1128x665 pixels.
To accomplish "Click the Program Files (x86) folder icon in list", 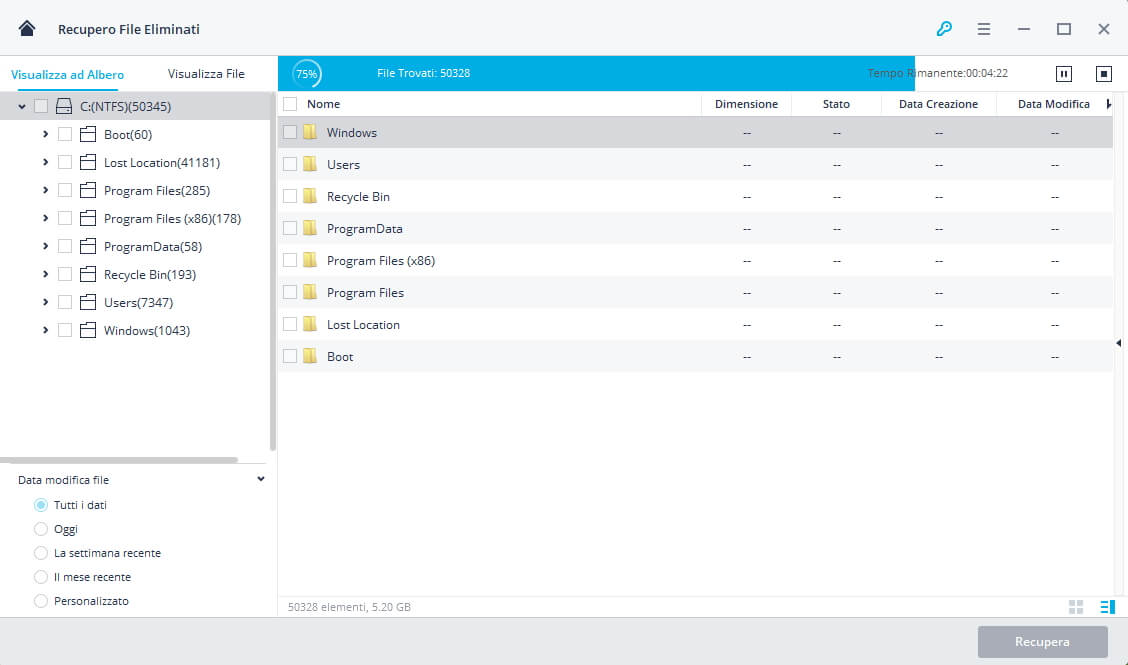I will pyautogui.click(x=310, y=261).
